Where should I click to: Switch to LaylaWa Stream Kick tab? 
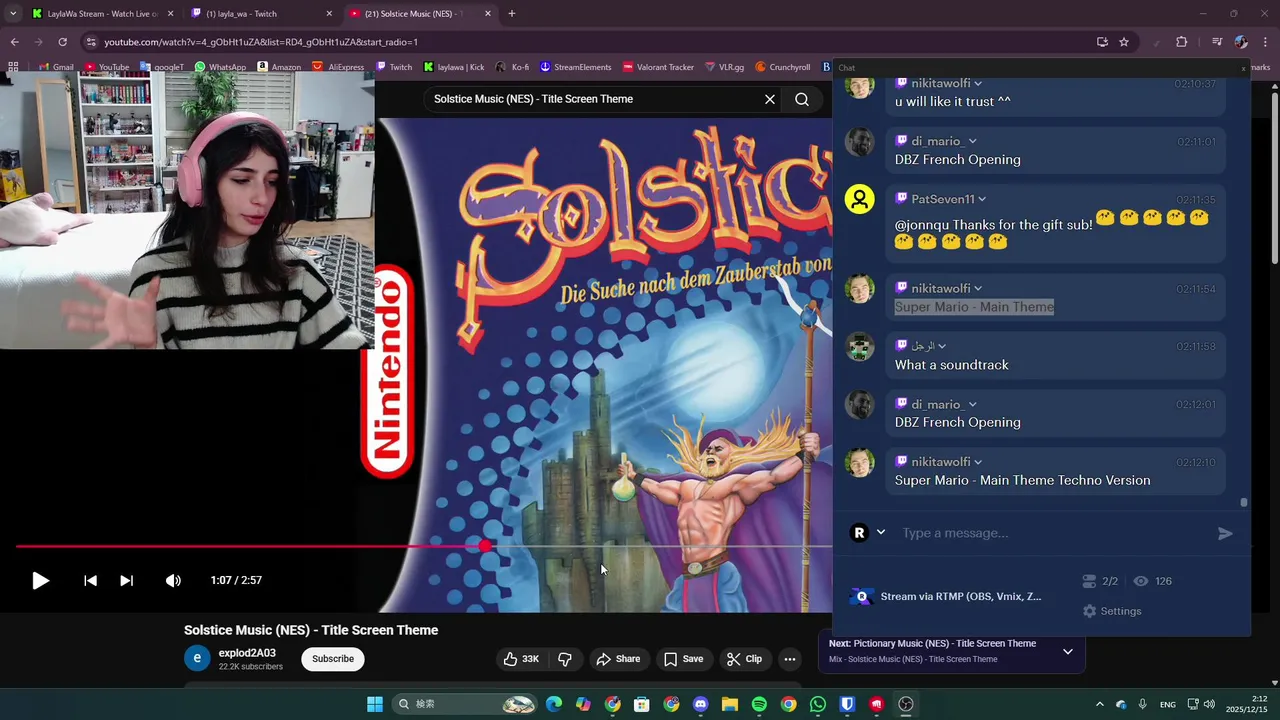tap(100, 14)
